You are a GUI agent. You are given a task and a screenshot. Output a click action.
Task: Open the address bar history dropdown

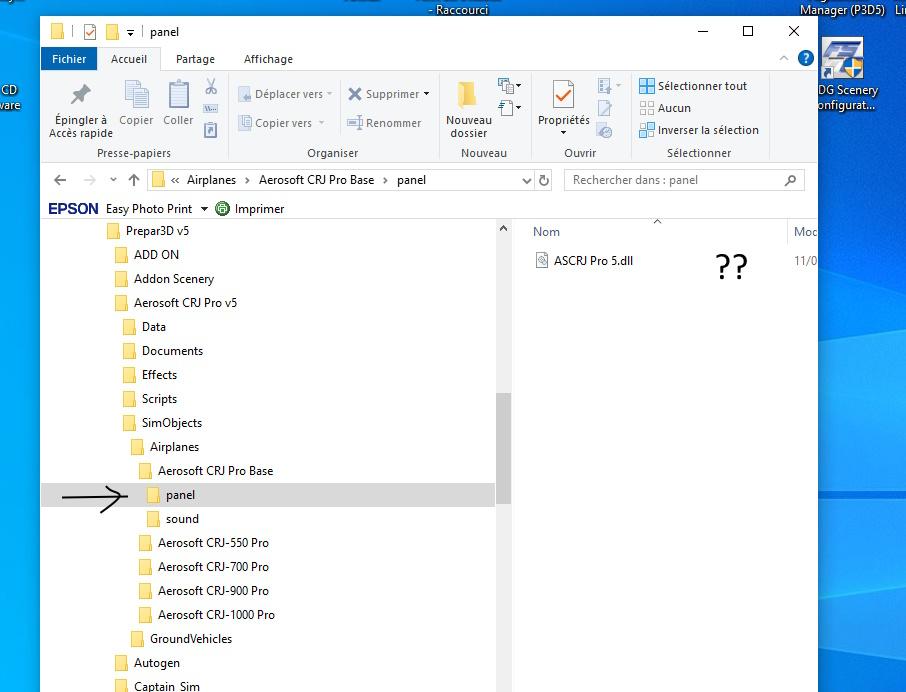tap(526, 180)
